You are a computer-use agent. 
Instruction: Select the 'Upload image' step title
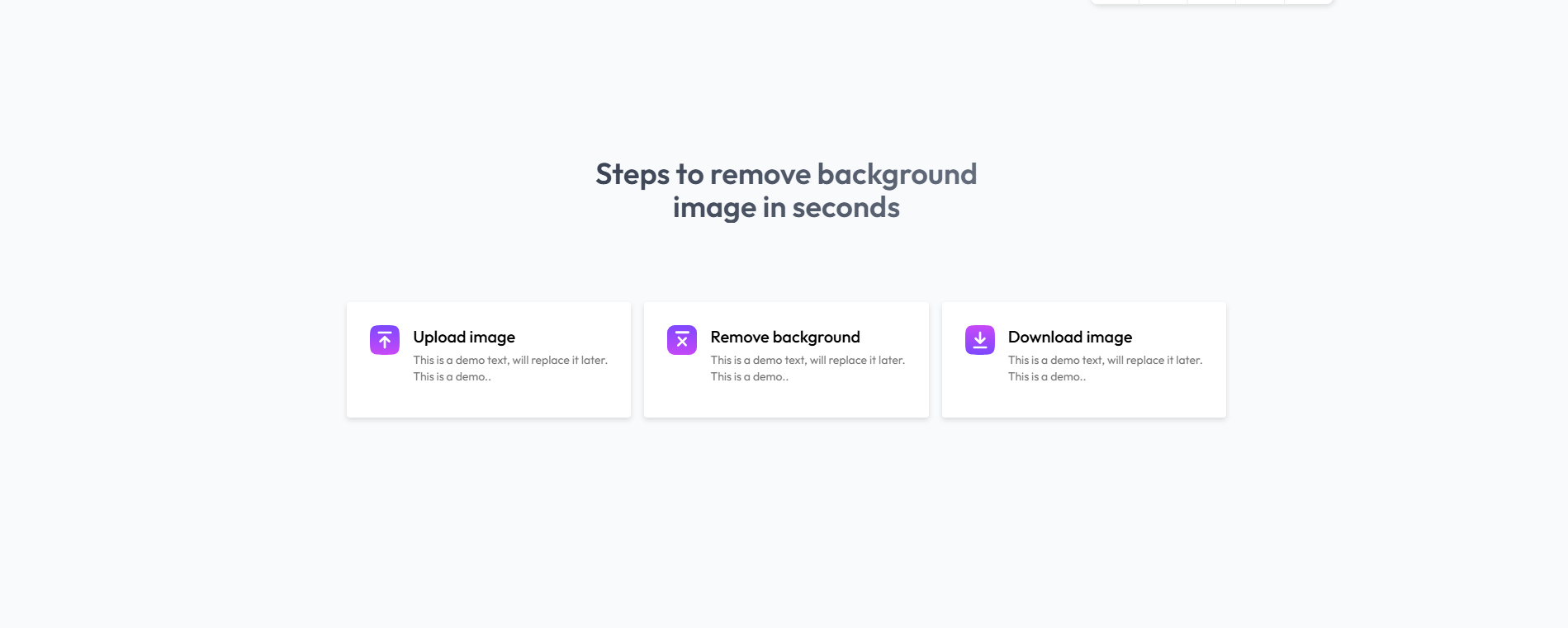coord(463,337)
